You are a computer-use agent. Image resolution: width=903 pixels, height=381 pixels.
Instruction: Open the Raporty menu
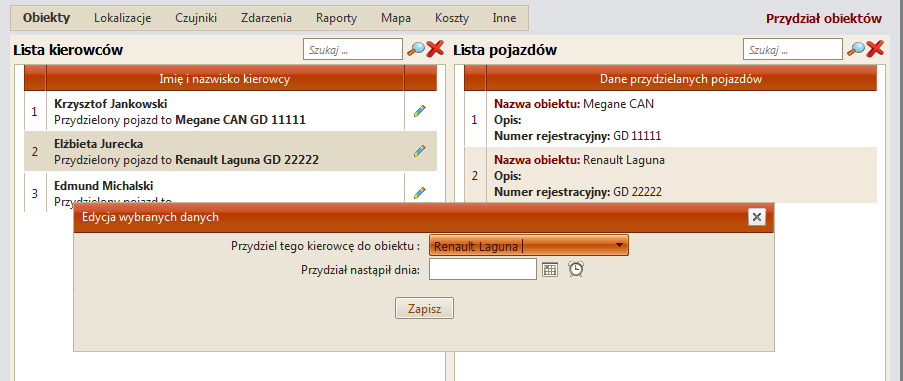[336, 18]
